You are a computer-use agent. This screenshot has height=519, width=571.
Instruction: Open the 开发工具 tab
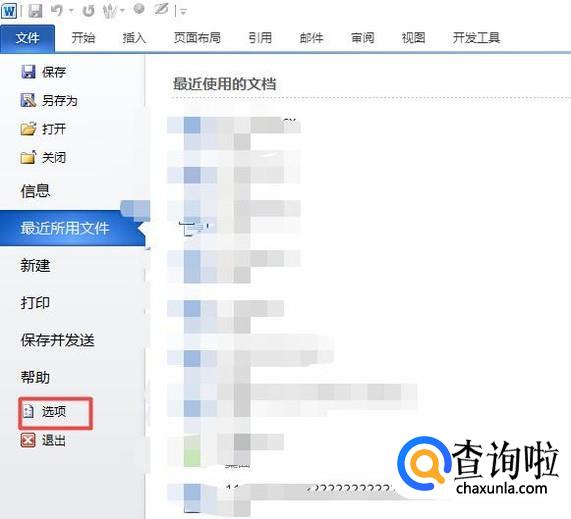point(476,38)
